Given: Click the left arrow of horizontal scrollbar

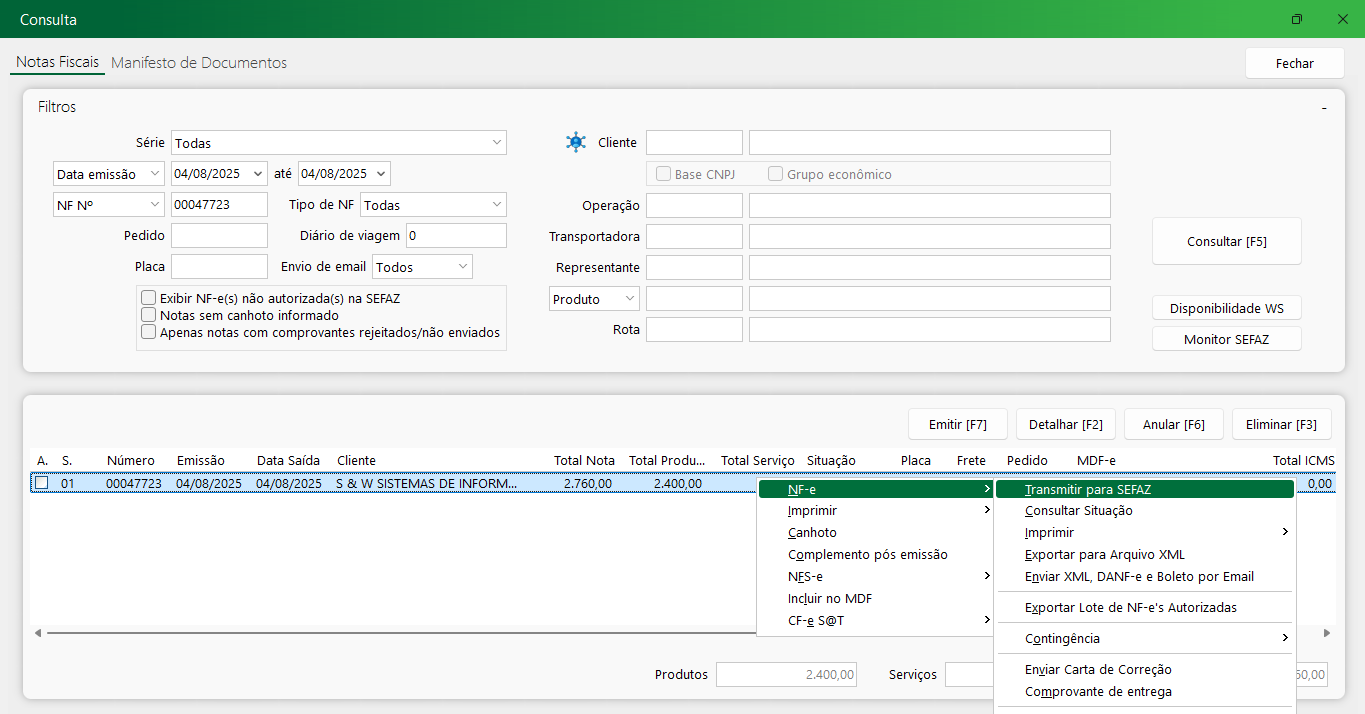Looking at the screenshot, I should click(x=39, y=633).
